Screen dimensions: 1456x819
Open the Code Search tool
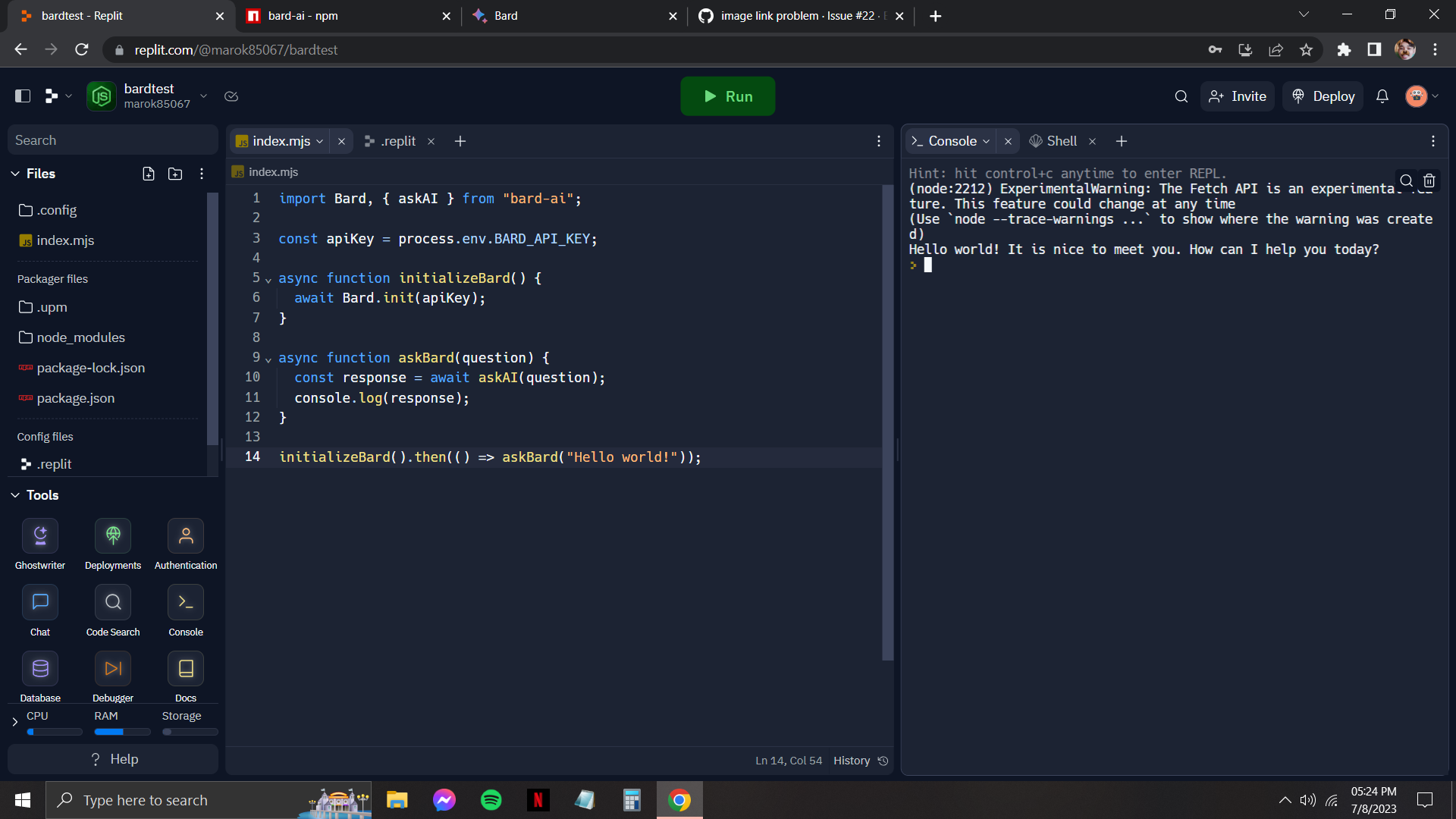(112, 601)
